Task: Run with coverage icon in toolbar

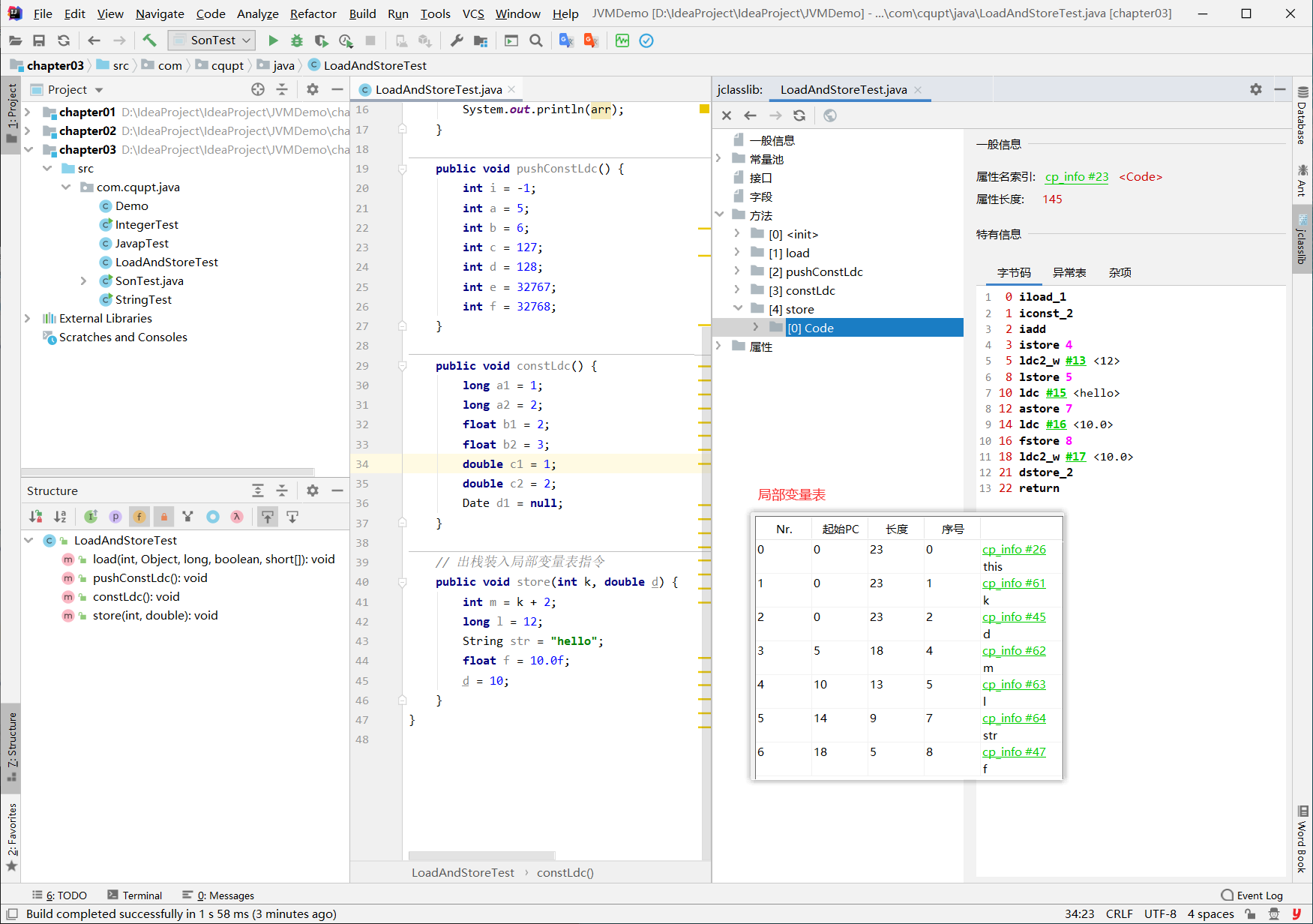Action: click(321, 40)
